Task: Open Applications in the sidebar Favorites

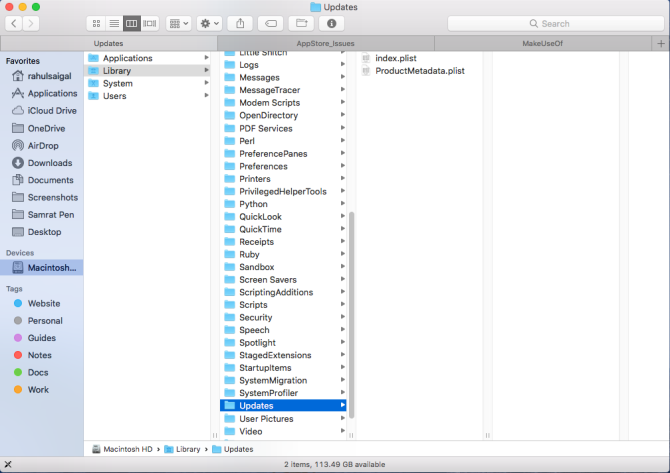Action: tap(44, 93)
